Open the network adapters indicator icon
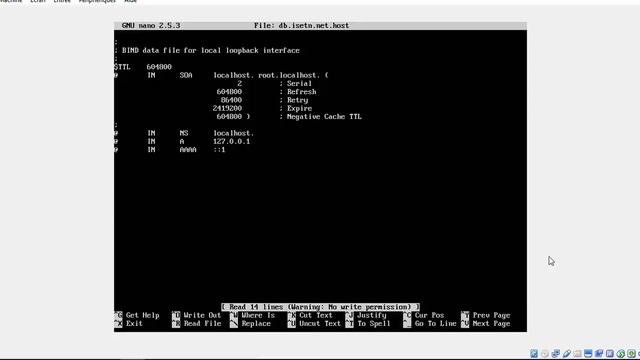This screenshot has height=360, width=640. tap(556, 353)
